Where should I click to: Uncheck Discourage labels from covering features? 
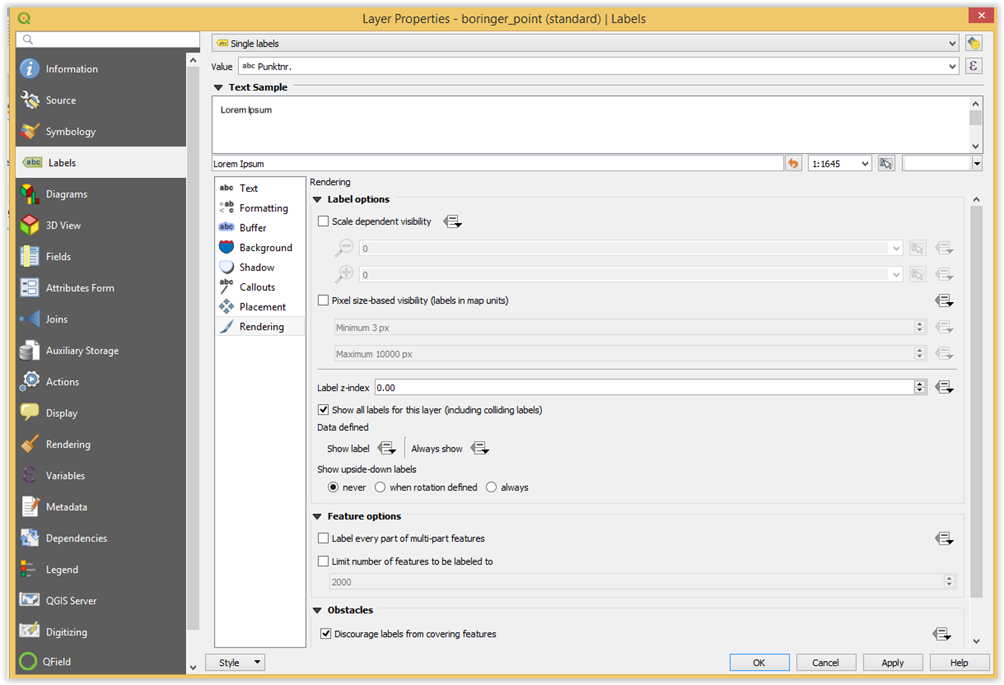[325, 634]
